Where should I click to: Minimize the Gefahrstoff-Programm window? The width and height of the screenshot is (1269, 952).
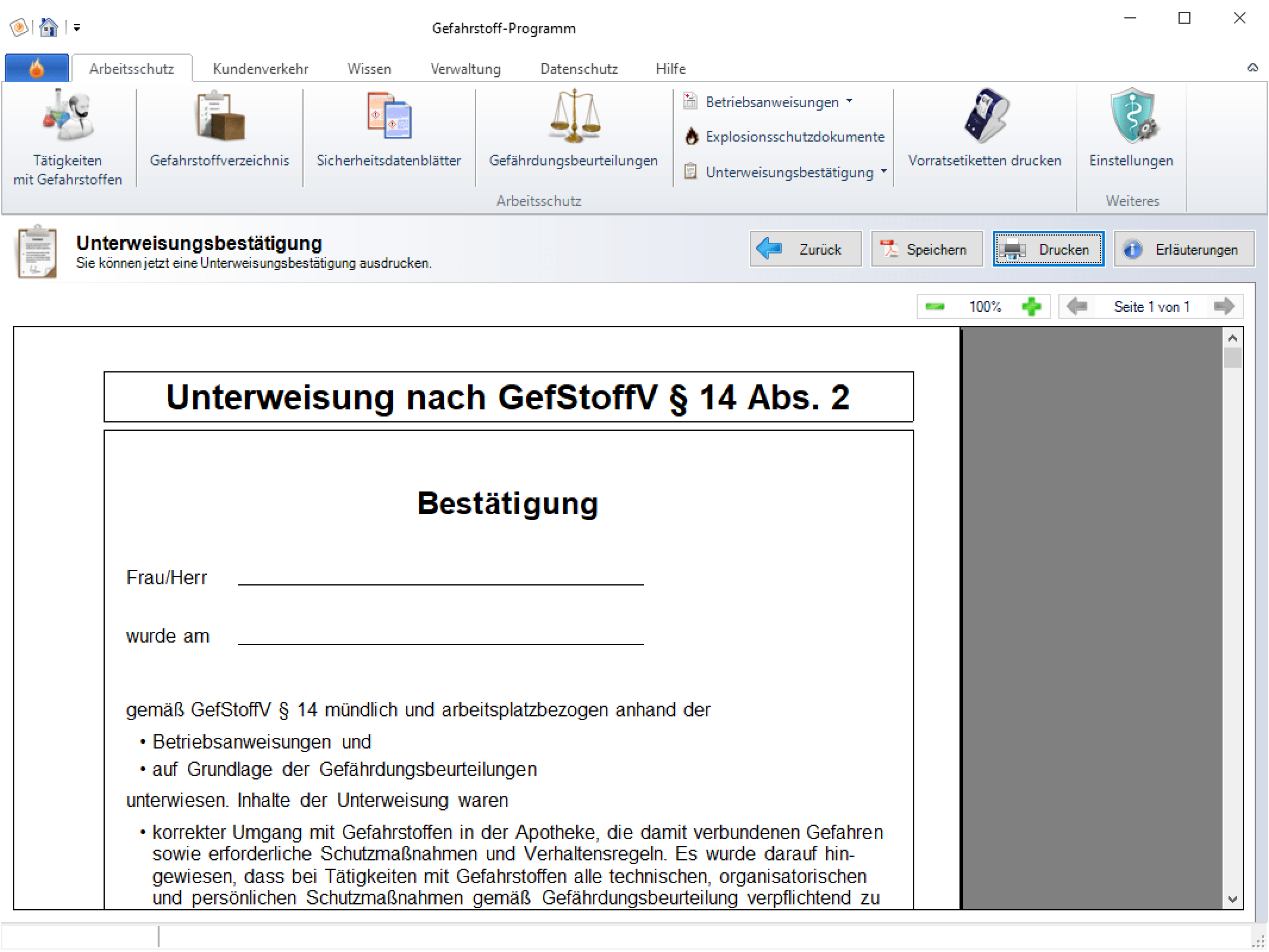tap(1130, 18)
